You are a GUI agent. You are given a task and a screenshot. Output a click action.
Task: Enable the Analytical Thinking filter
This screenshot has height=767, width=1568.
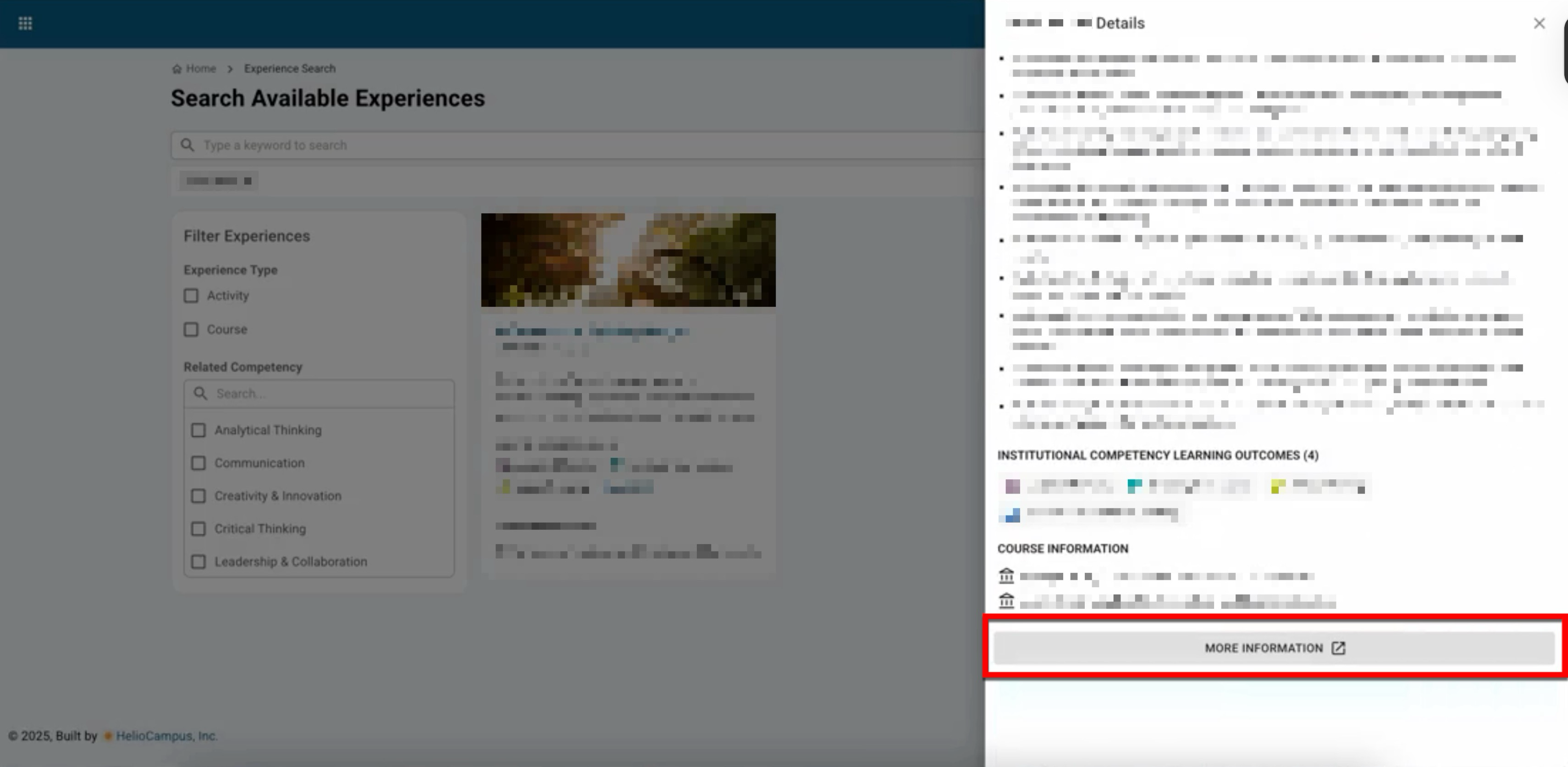click(x=199, y=430)
